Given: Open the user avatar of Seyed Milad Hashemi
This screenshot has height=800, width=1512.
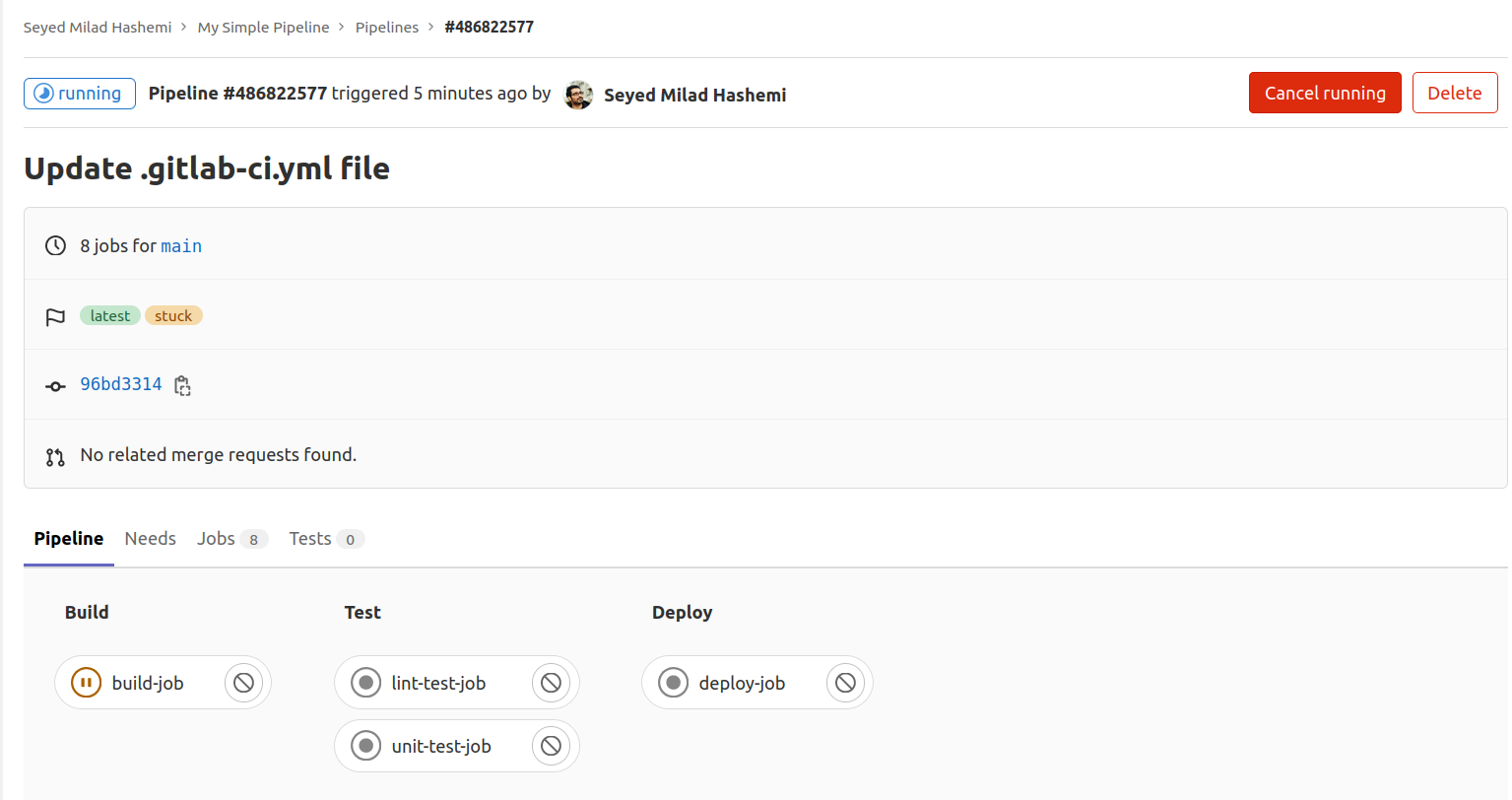Looking at the screenshot, I should (x=578, y=95).
